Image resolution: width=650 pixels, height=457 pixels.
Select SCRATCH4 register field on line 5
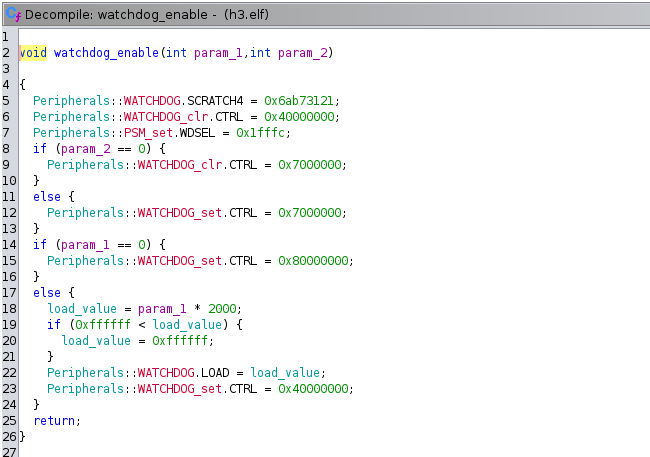tap(215, 101)
